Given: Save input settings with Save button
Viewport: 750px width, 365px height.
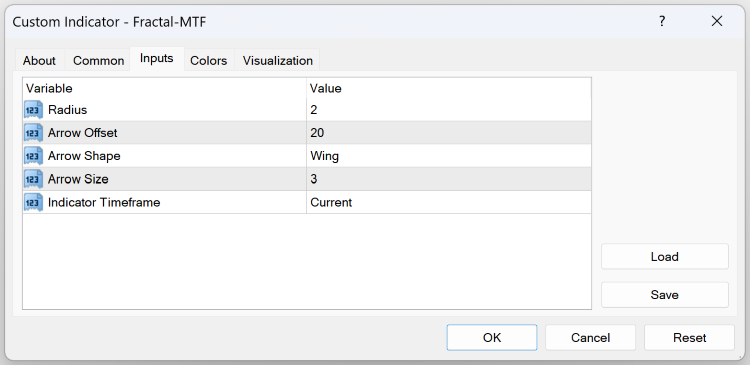Looking at the screenshot, I should (665, 295).
